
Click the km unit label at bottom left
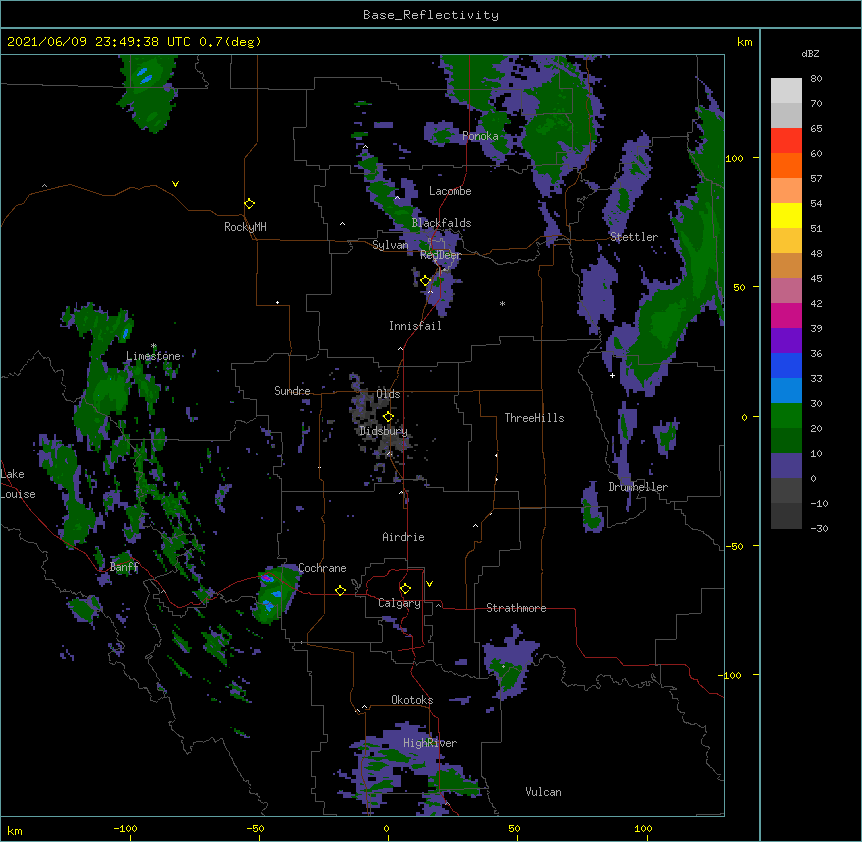coord(15,831)
